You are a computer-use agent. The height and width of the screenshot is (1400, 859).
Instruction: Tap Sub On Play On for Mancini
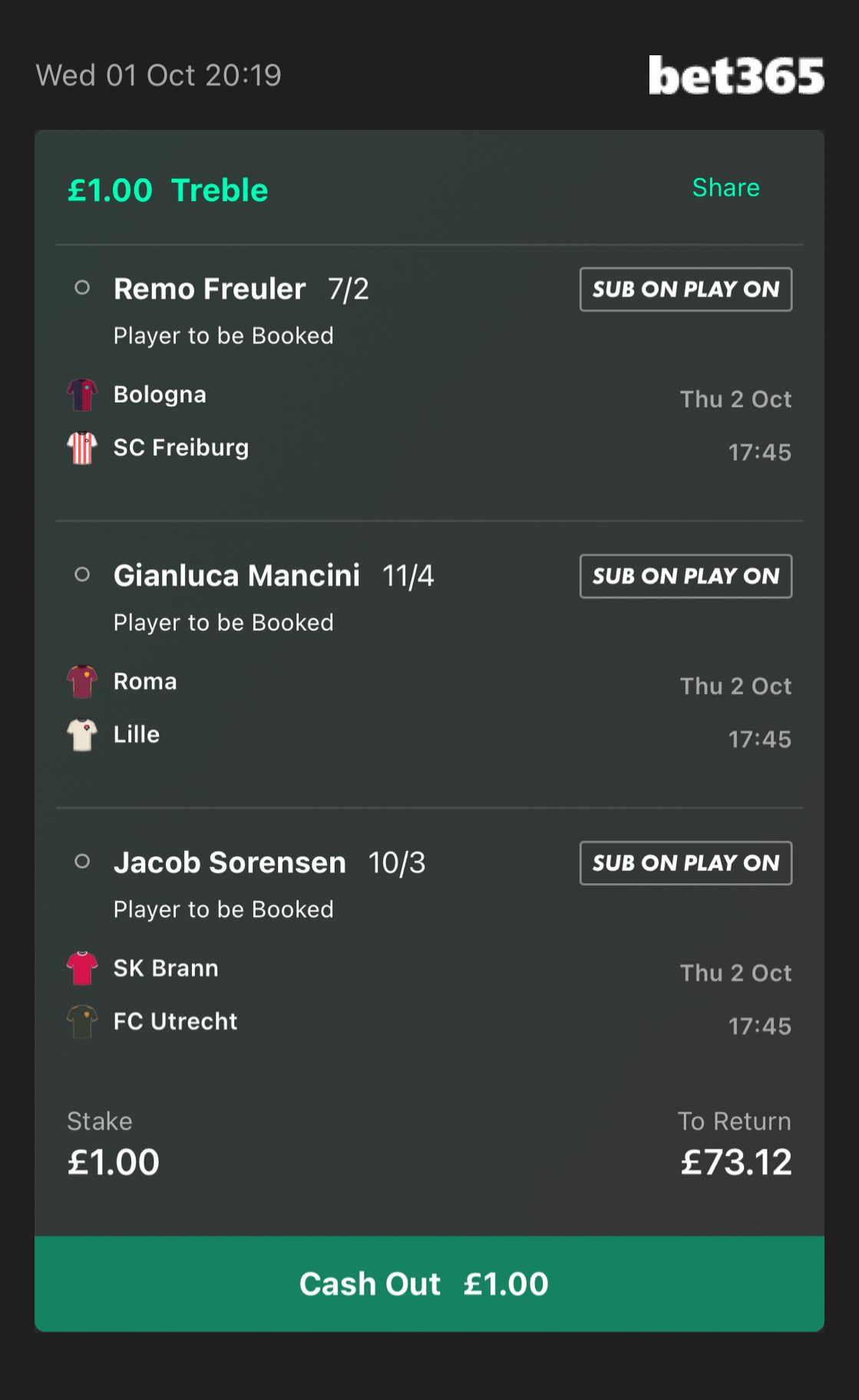pyautogui.click(x=686, y=576)
